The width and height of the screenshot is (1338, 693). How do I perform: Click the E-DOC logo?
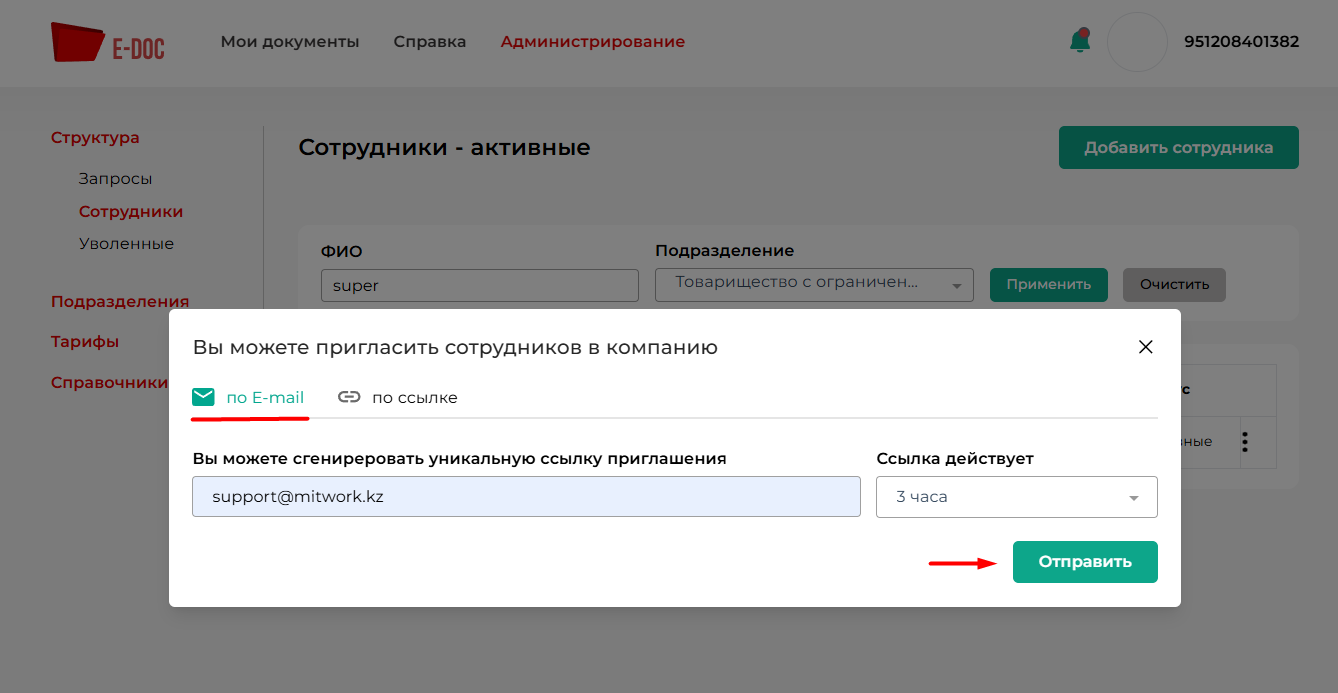107,43
